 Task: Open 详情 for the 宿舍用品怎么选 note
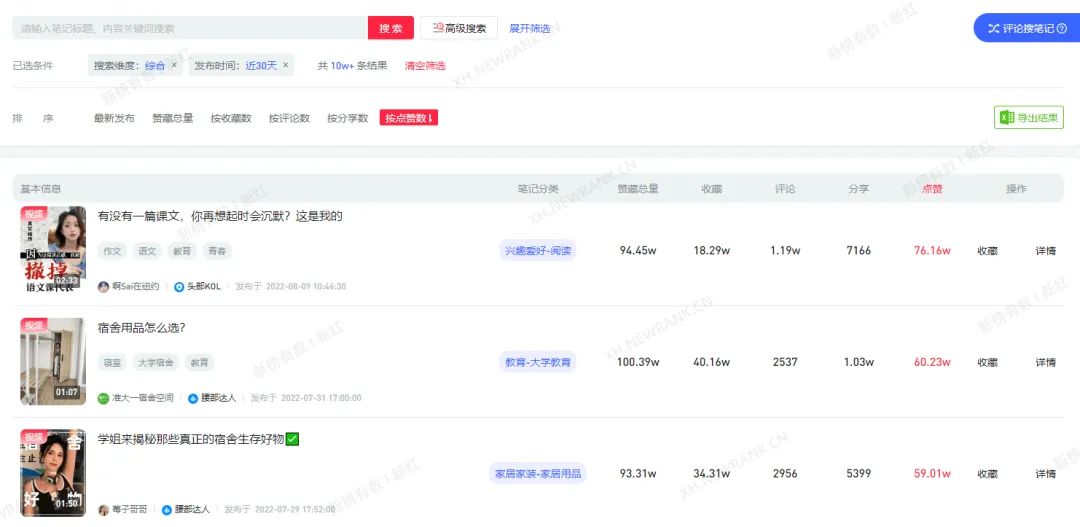tap(1045, 362)
